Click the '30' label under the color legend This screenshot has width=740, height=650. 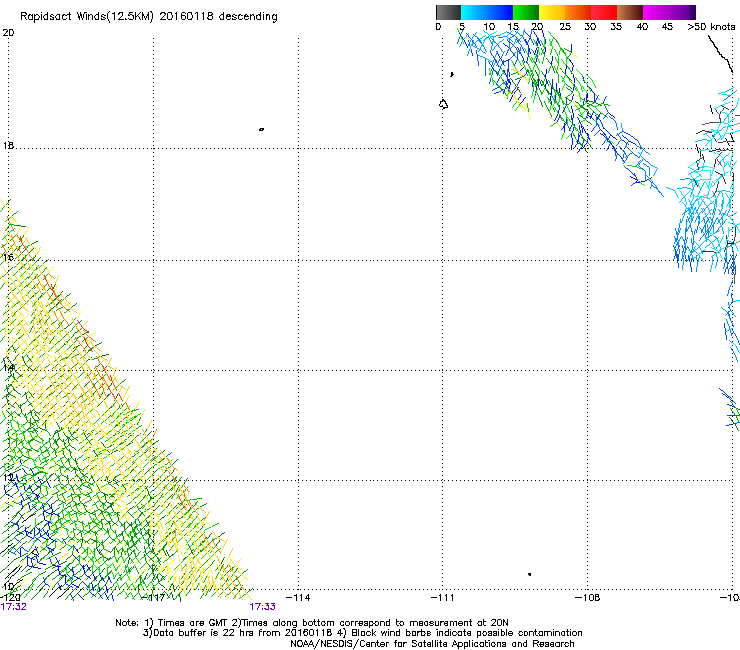coord(590,27)
